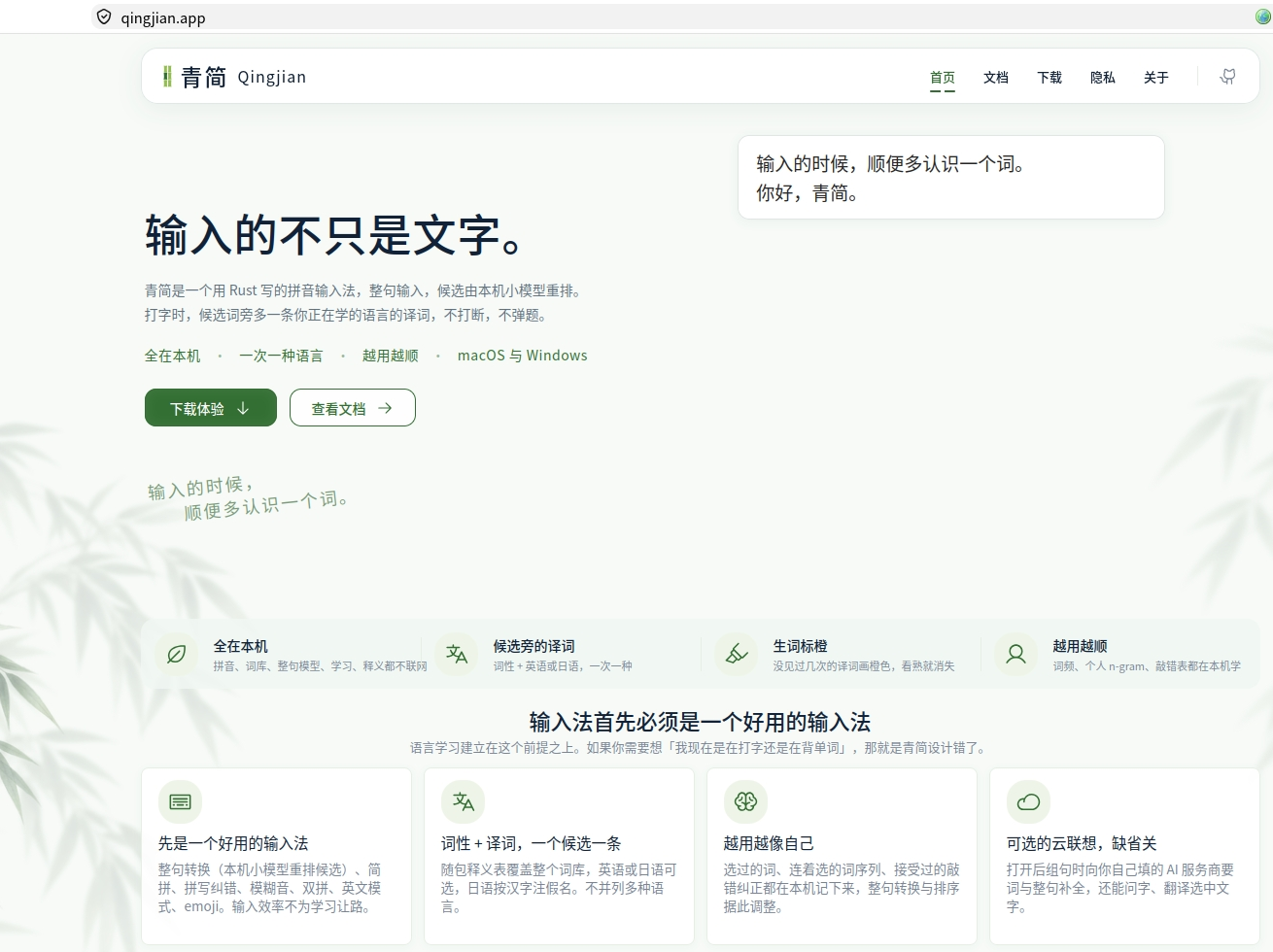Click the brain icon on 越用越像自己 card
The height and width of the screenshot is (952, 1273).
tap(745, 801)
